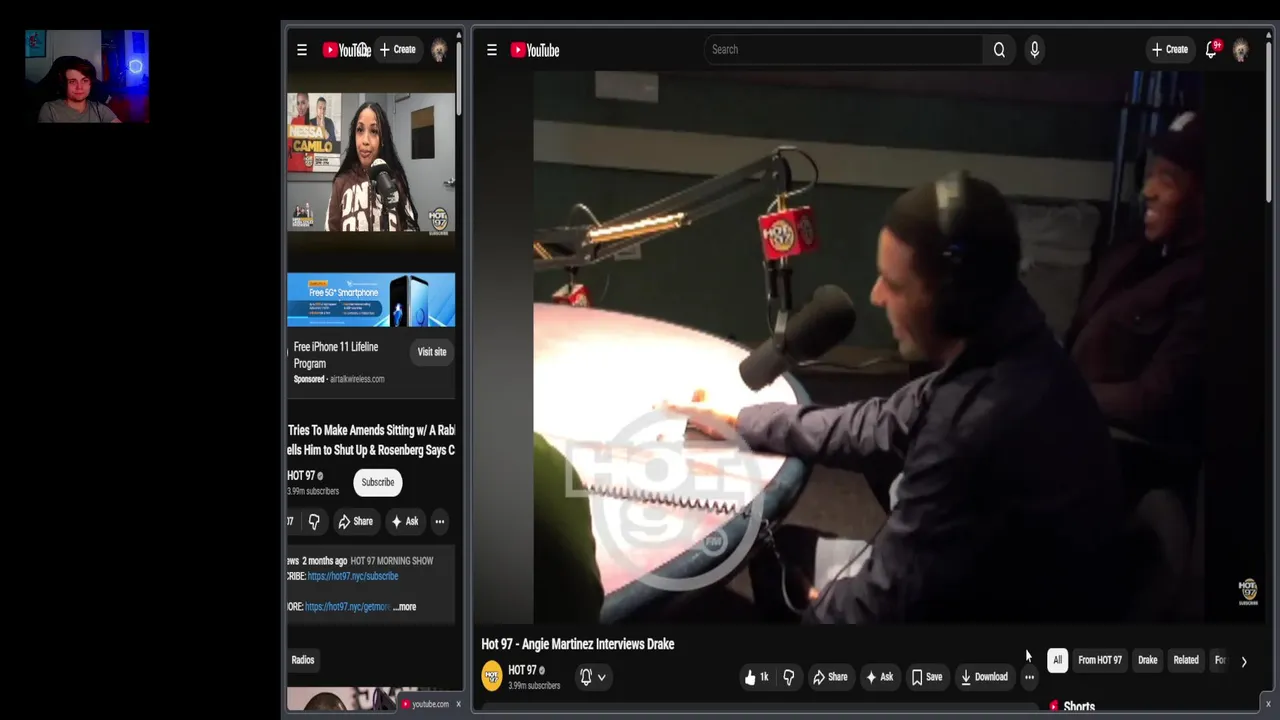Click the Free 5G Smartphone ad banner
Viewport: 1280px width, 720px height.
coord(371,299)
